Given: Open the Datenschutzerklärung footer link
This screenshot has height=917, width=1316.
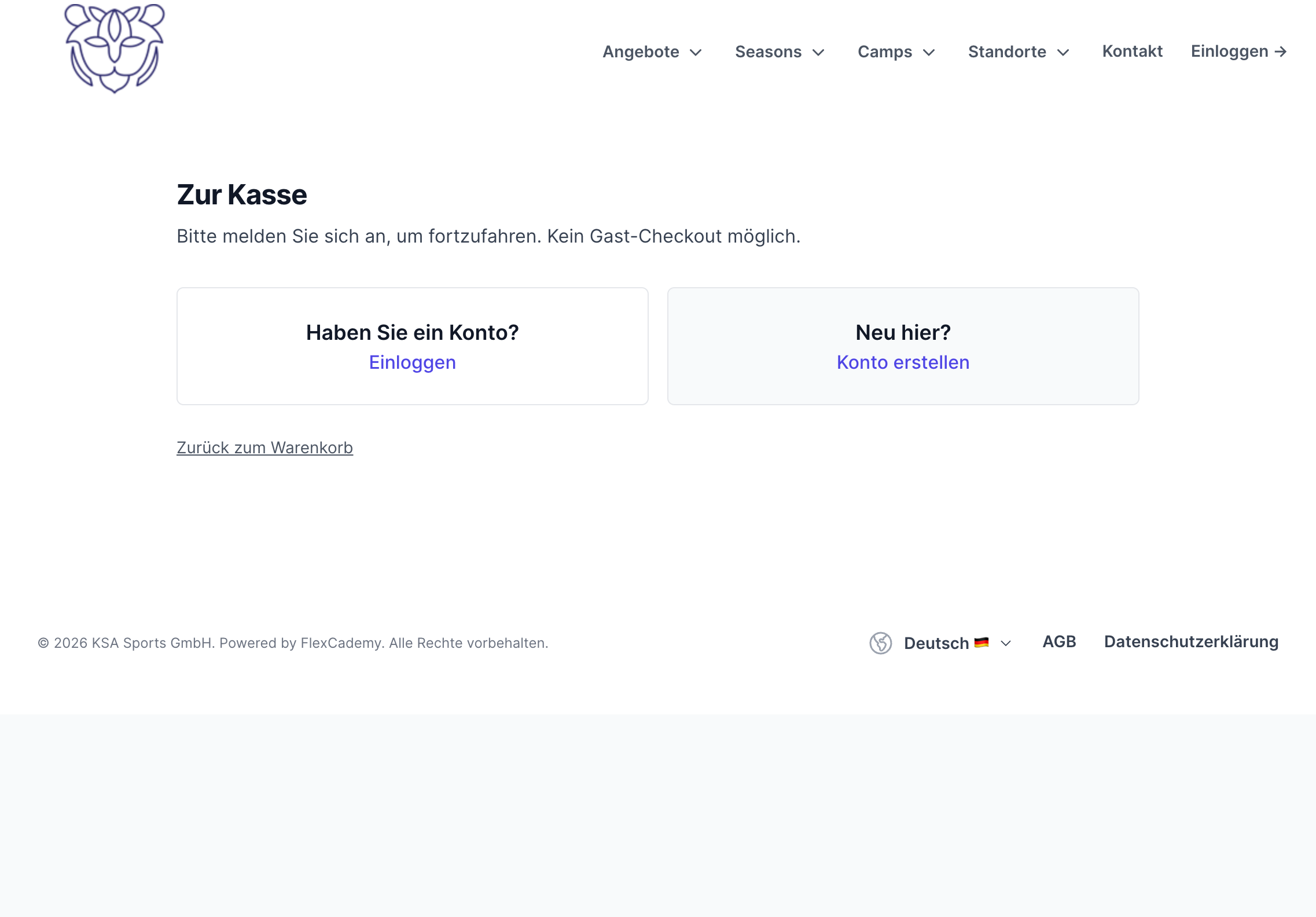Looking at the screenshot, I should [1191, 642].
